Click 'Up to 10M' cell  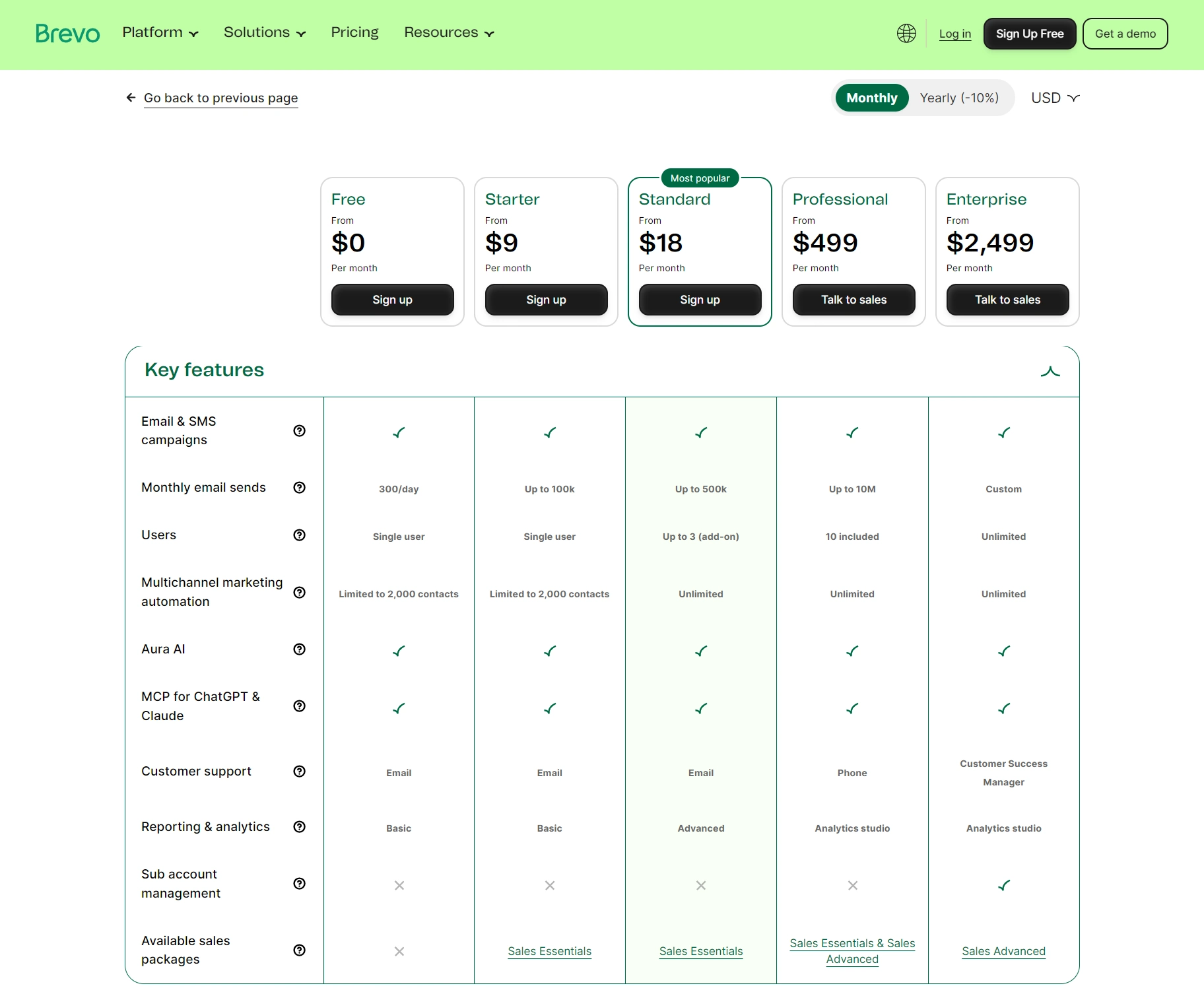(852, 489)
